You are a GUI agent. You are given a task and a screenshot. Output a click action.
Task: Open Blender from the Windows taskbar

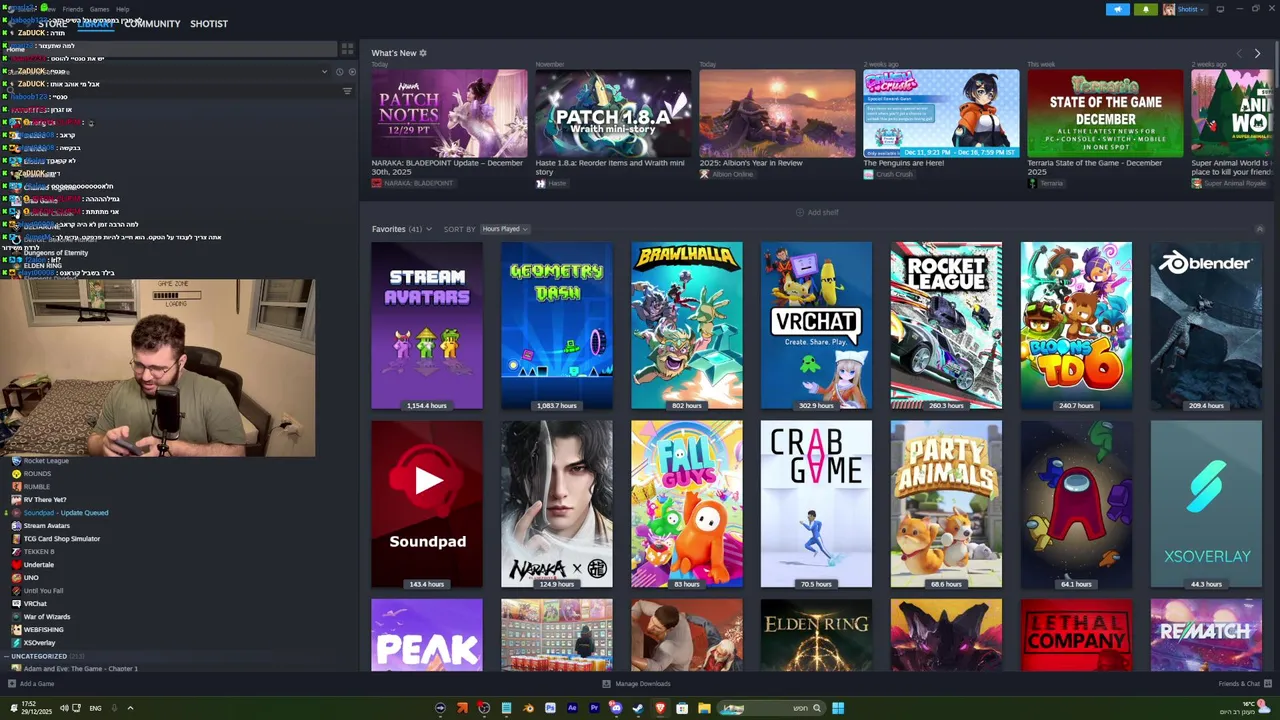528,708
